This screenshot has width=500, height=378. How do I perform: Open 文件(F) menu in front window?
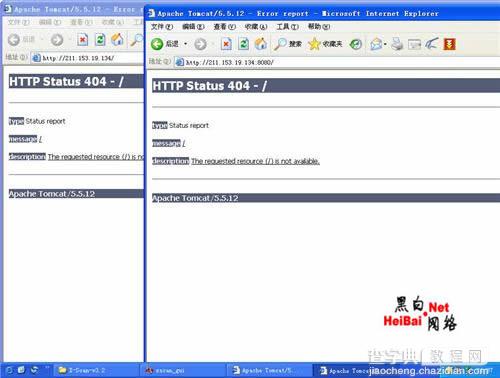click(x=162, y=27)
